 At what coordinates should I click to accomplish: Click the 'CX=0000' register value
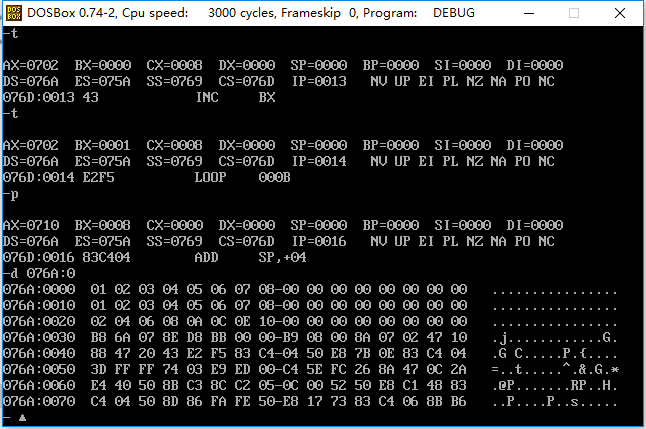pyautogui.click(x=175, y=225)
